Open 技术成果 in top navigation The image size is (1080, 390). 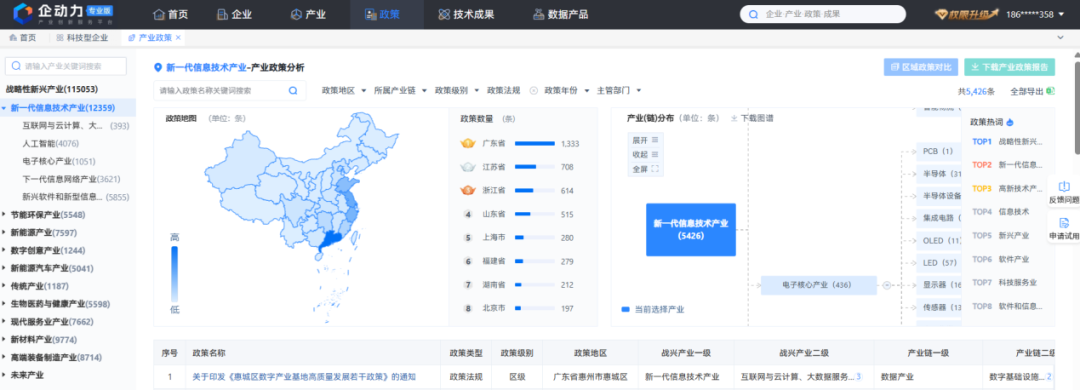(466, 14)
